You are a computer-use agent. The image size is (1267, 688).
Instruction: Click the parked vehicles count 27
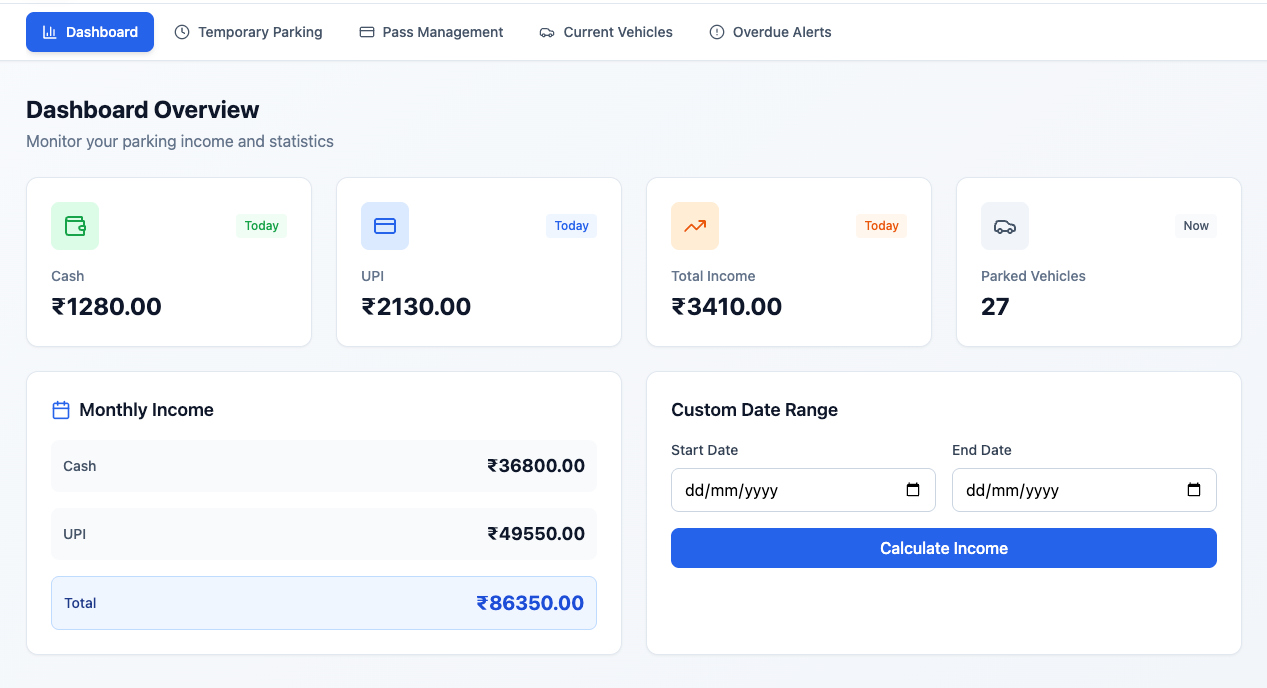point(995,307)
